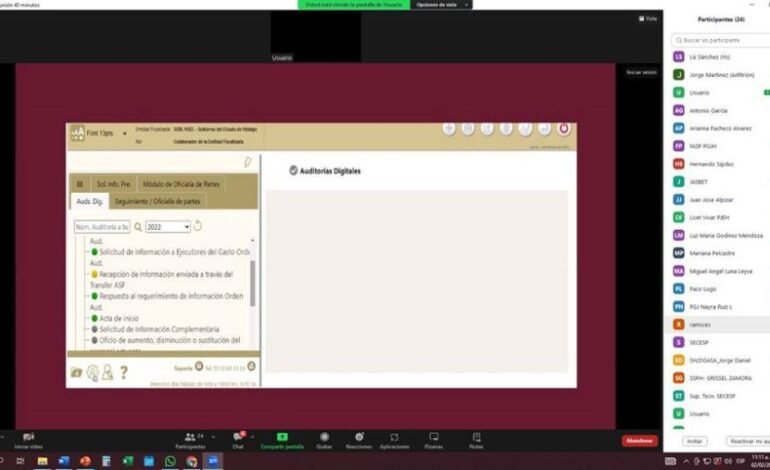Start recording with the Grabar icon
Image resolution: width=770 pixels, height=470 pixels.
(x=324, y=437)
